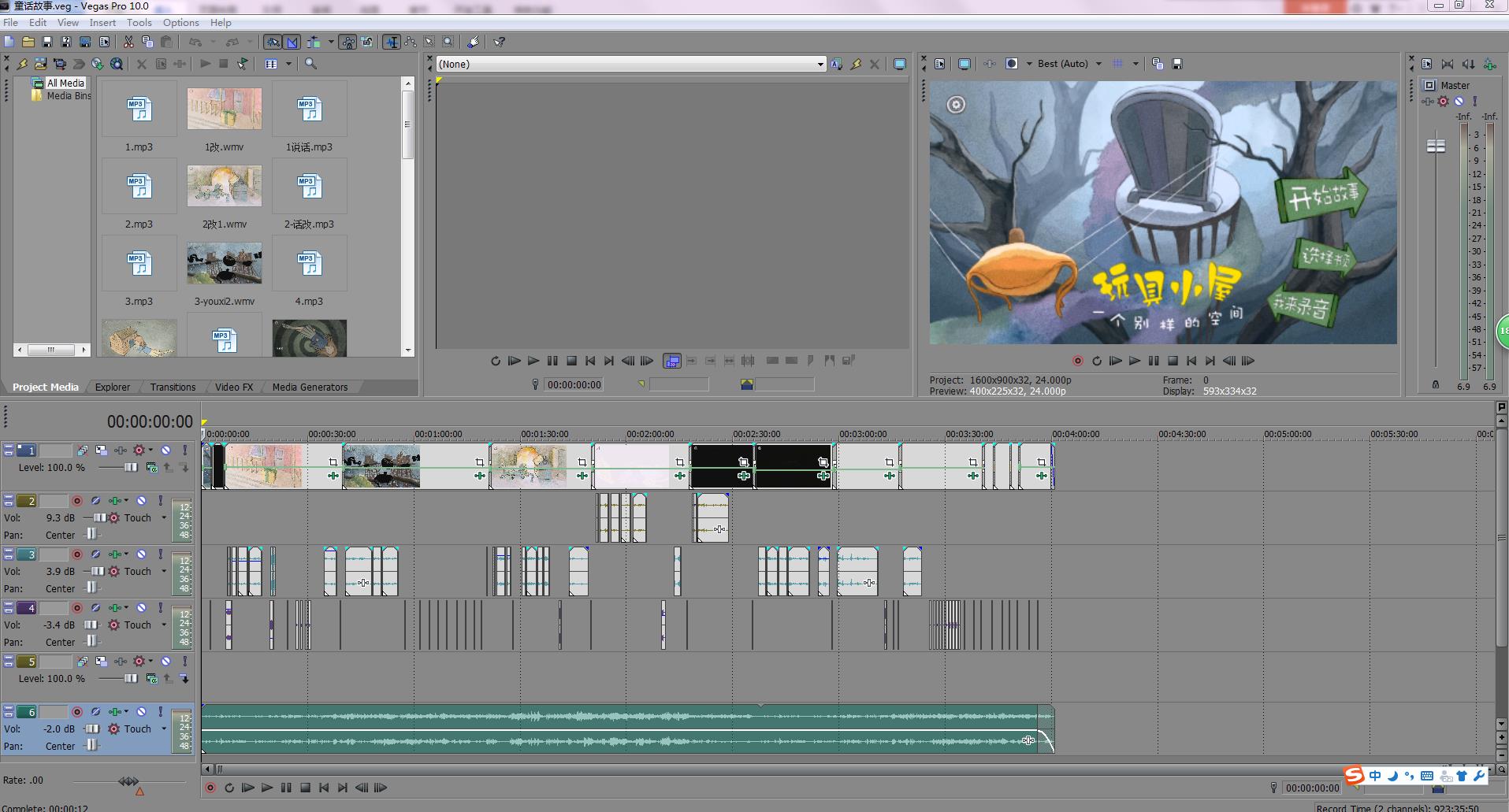The image size is (1509, 812).
Task: Toggle Enable Snapping in the toolbar
Action: (273, 42)
